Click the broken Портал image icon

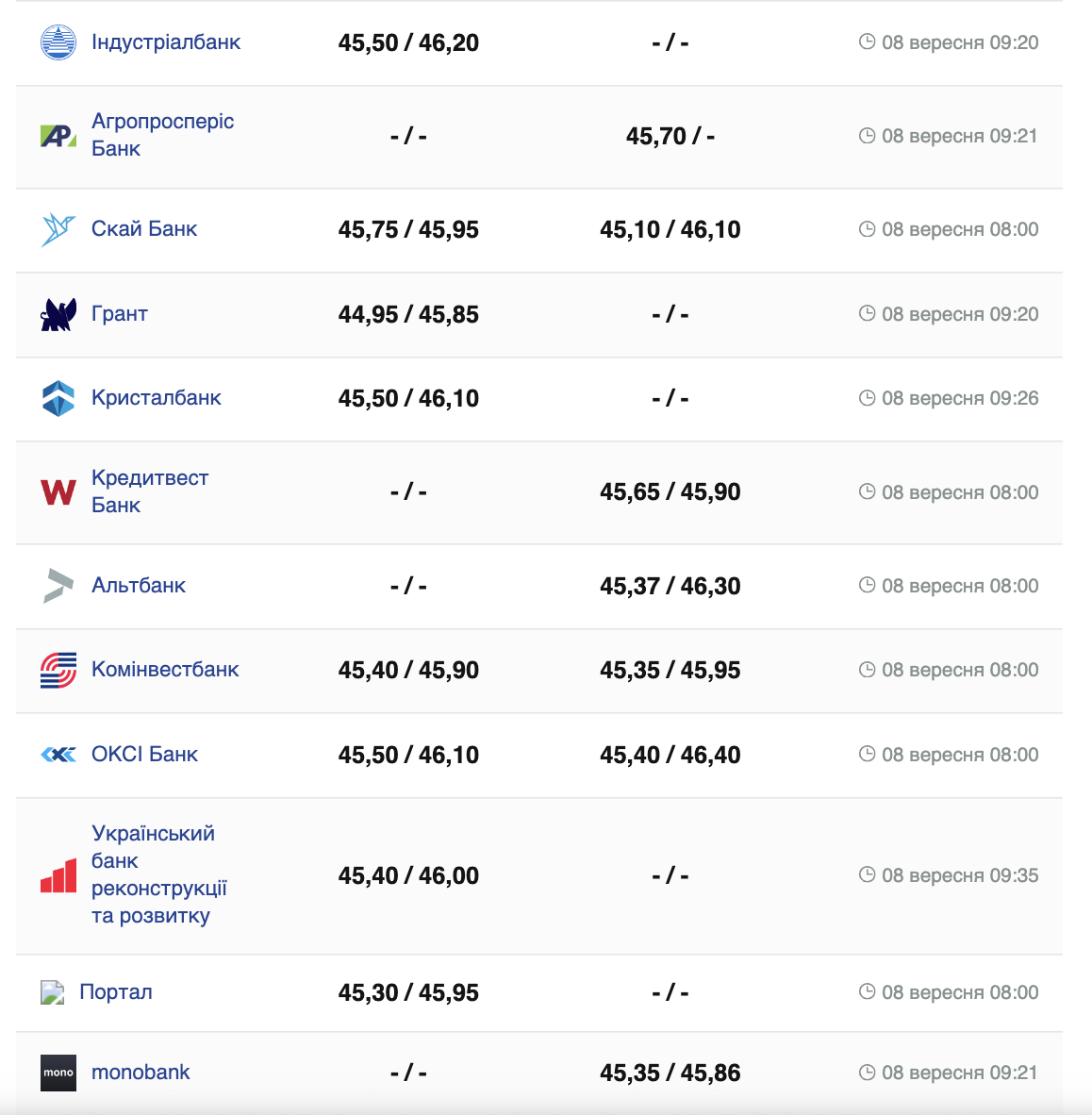click(52, 992)
